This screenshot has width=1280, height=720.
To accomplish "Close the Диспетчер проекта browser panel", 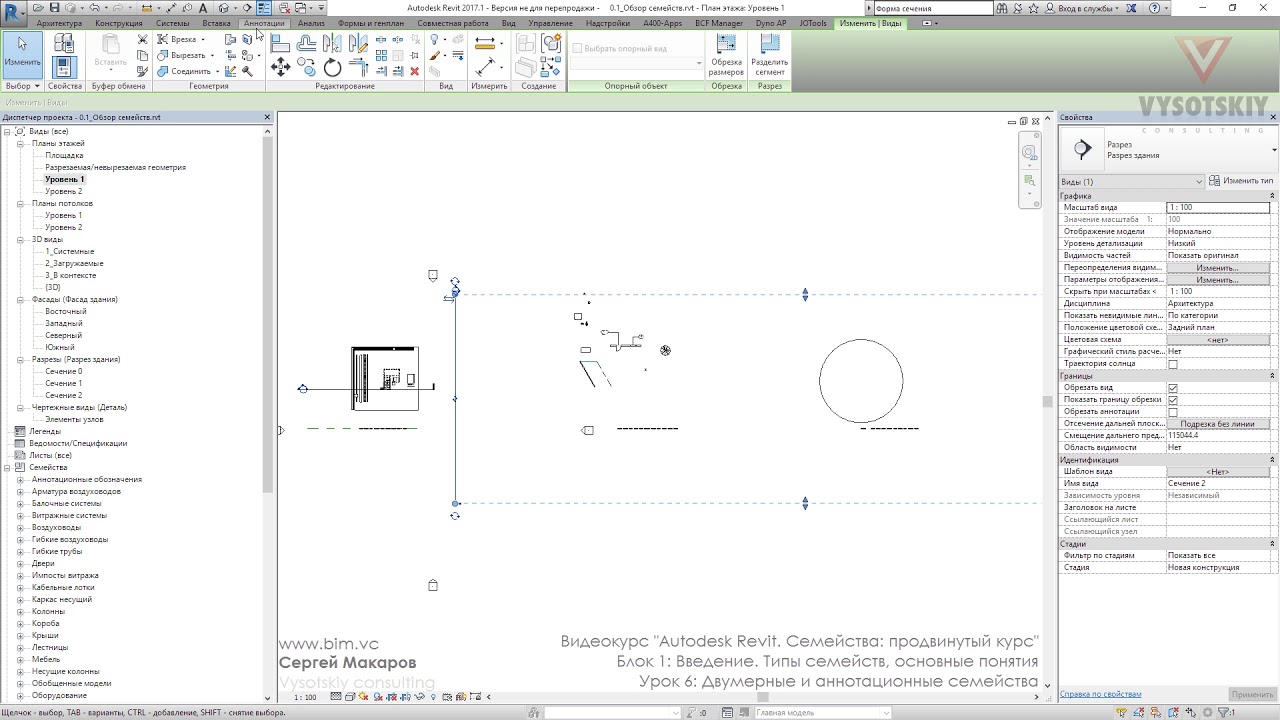I will (267, 118).
